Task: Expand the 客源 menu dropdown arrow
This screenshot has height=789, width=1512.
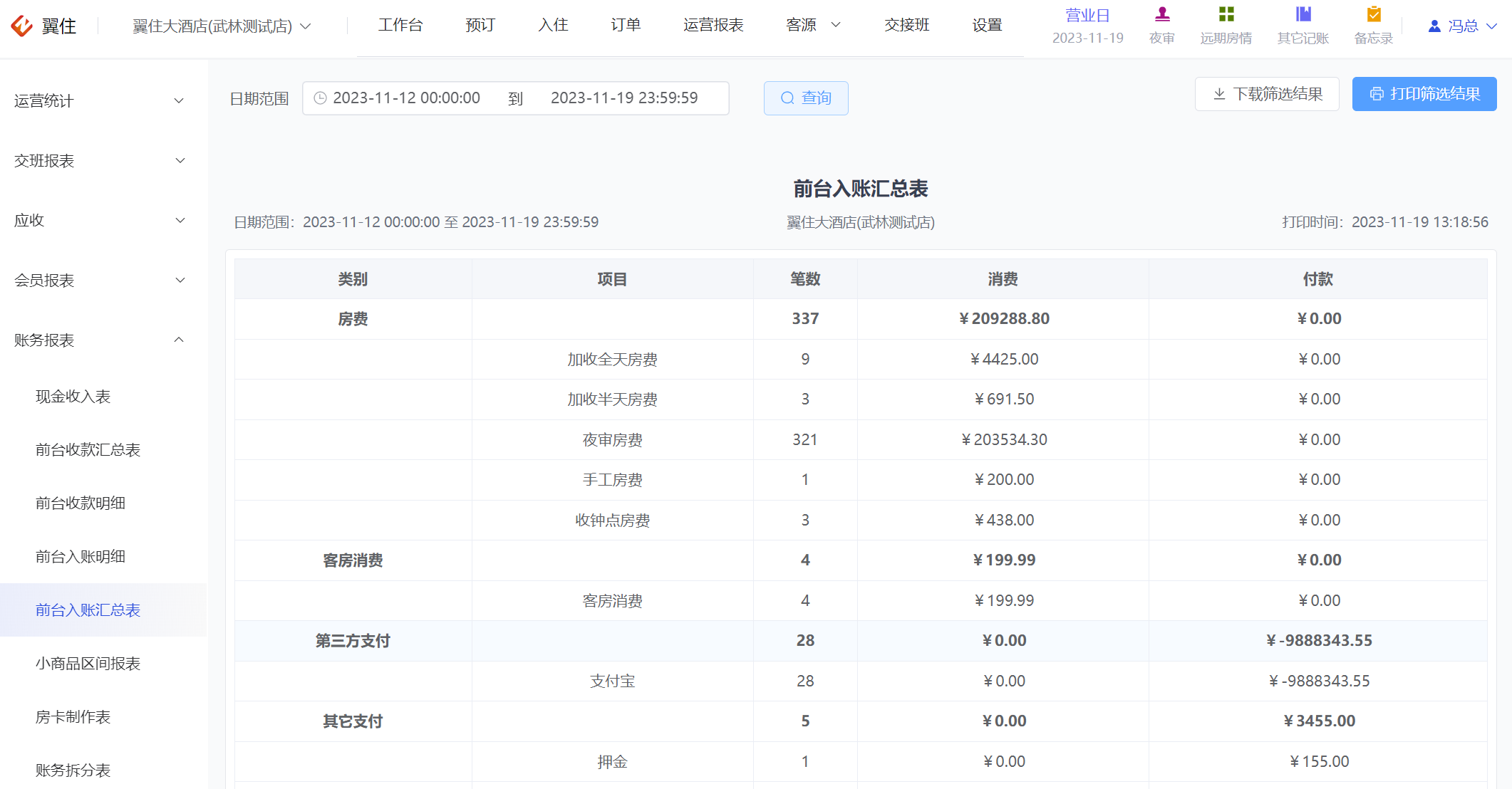Action: pos(837,25)
